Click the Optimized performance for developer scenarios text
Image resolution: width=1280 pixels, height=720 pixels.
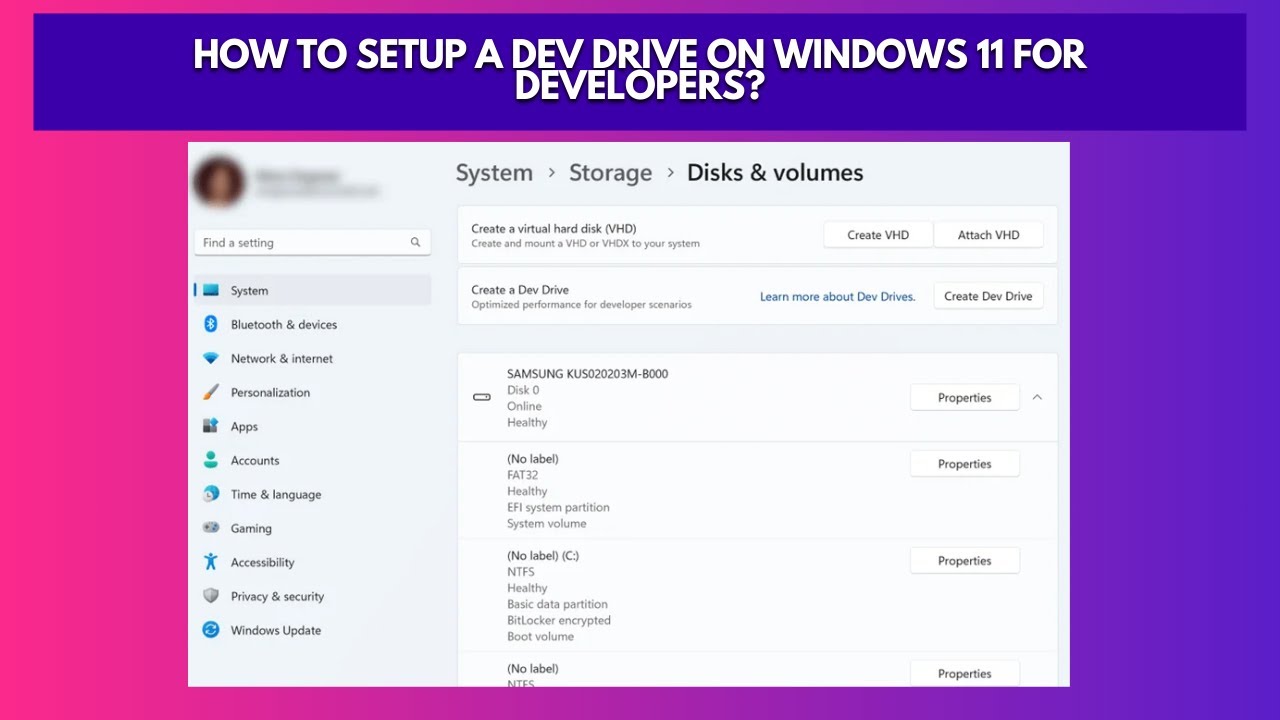(x=582, y=305)
